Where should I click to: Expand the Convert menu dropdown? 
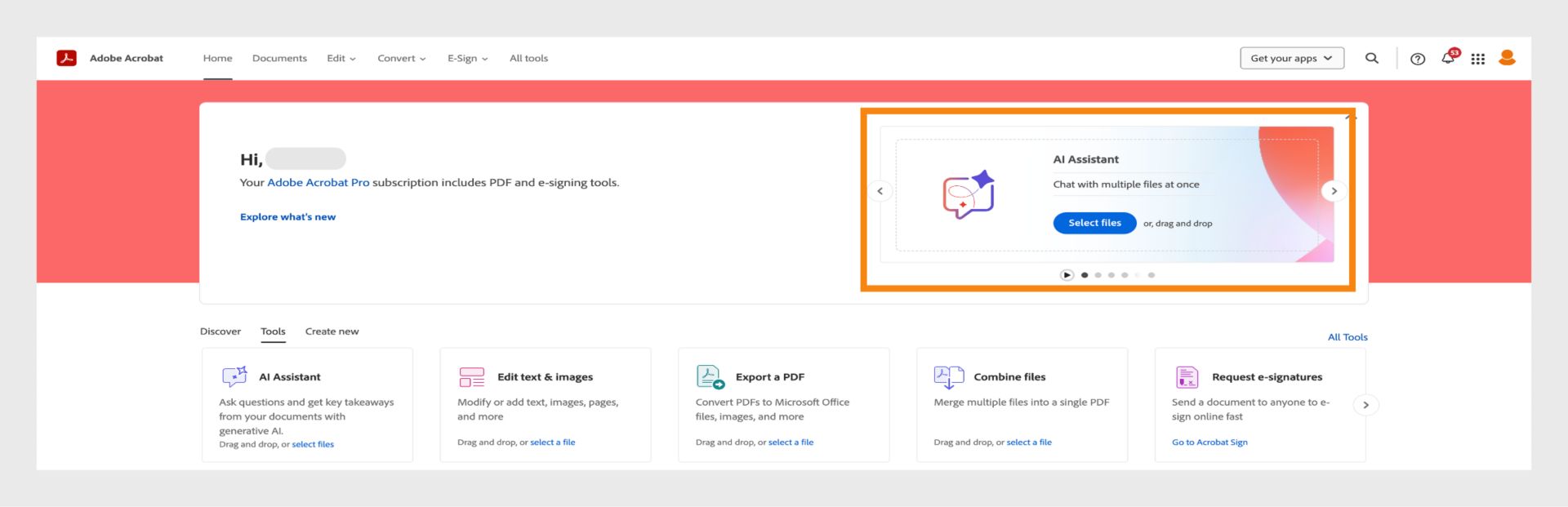[x=401, y=59]
